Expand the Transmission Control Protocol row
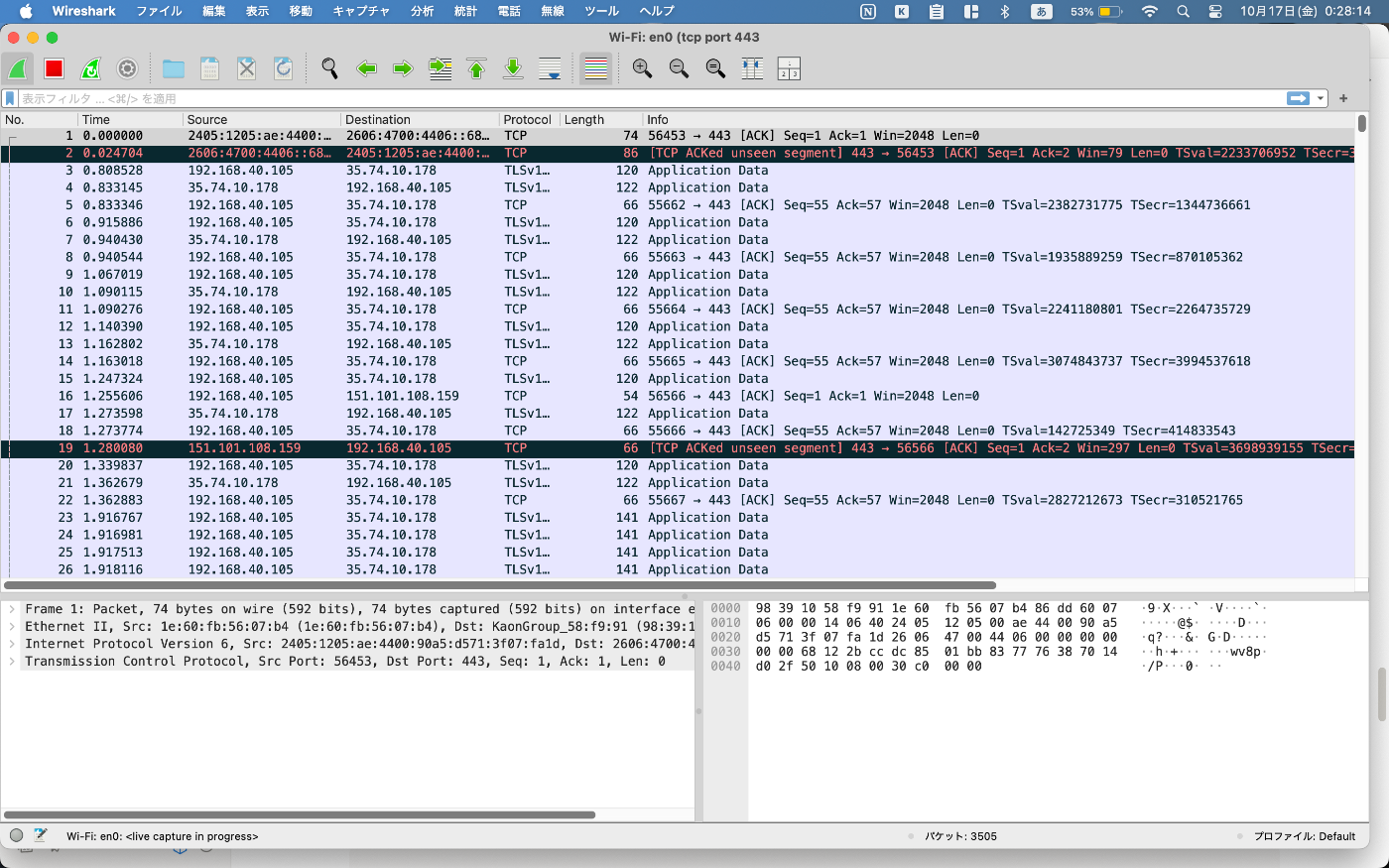The height and width of the screenshot is (868, 1389). click(12, 662)
